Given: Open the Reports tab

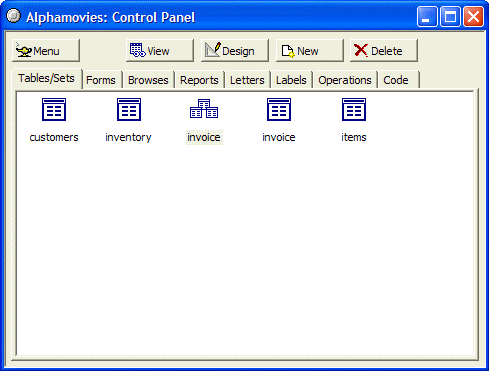Looking at the screenshot, I should 199,80.
